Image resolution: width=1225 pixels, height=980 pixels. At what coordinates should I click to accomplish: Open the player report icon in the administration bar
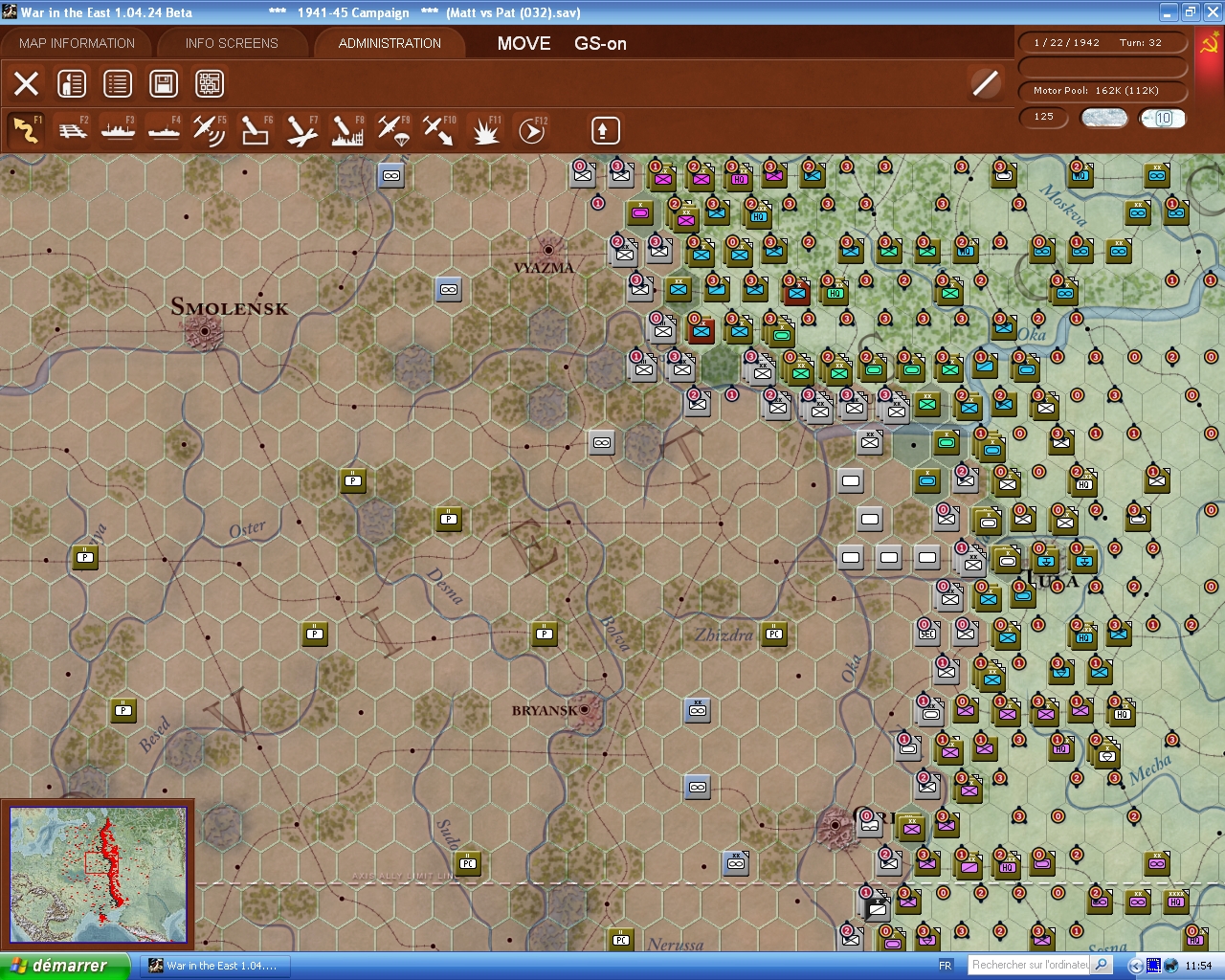72,84
